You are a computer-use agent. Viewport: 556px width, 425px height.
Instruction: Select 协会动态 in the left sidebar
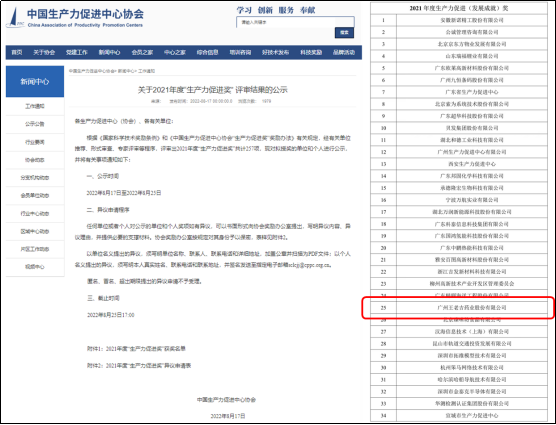[35, 160]
